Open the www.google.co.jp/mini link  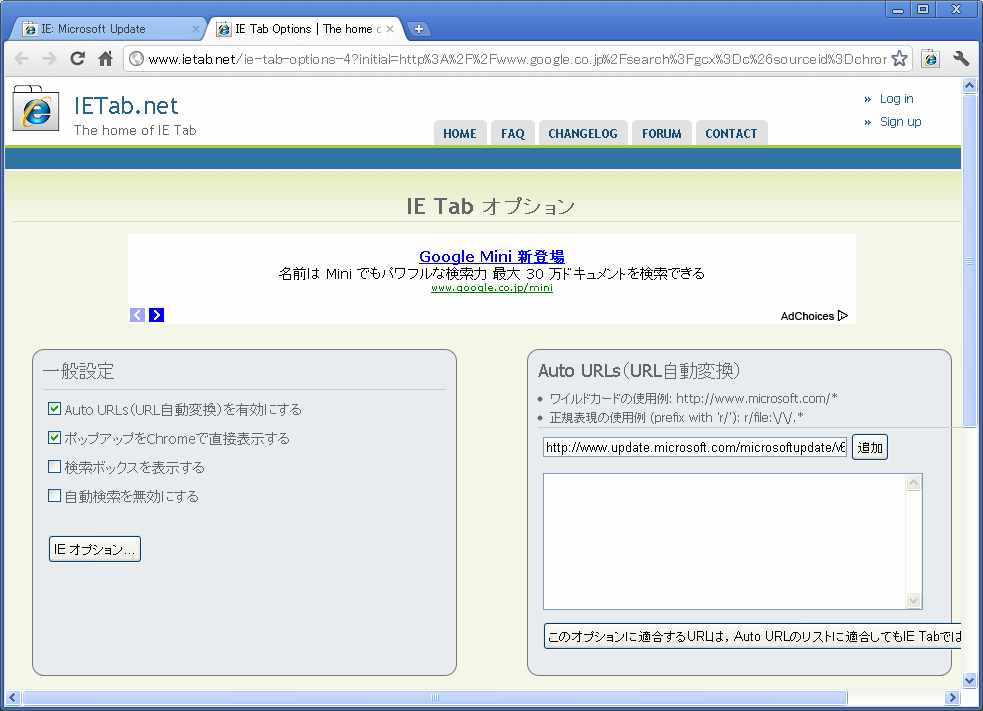[492, 288]
